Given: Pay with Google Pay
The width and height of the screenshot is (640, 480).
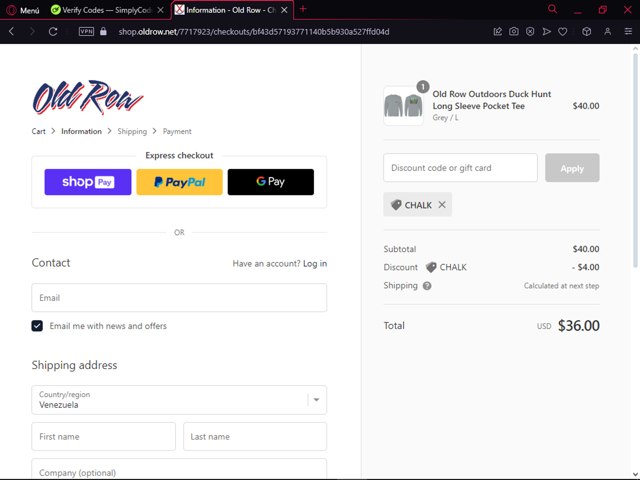Looking at the screenshot, I should pyautogui.click(x=271, y=182).
